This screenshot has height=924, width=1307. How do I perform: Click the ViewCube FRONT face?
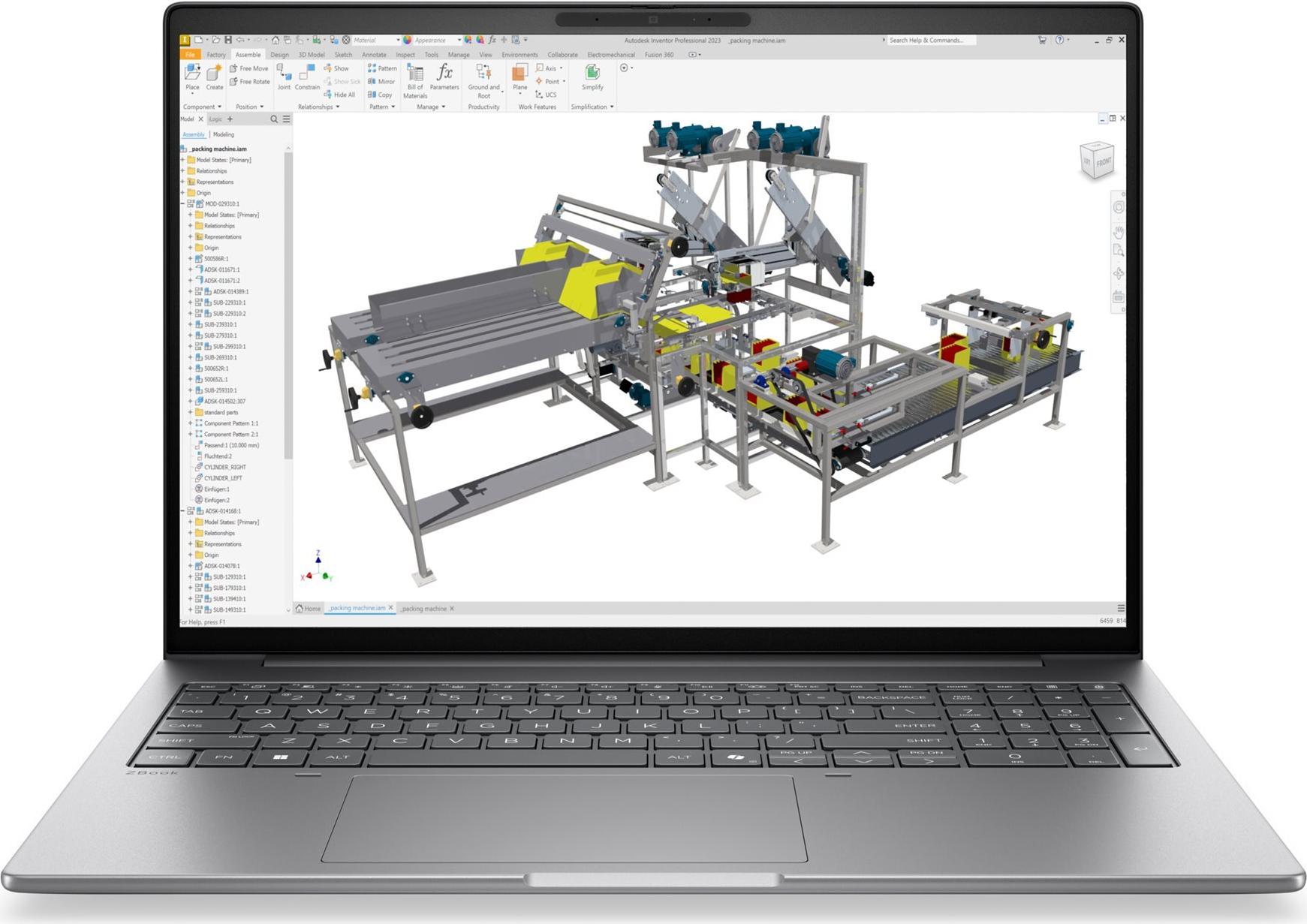(1103, 163)
